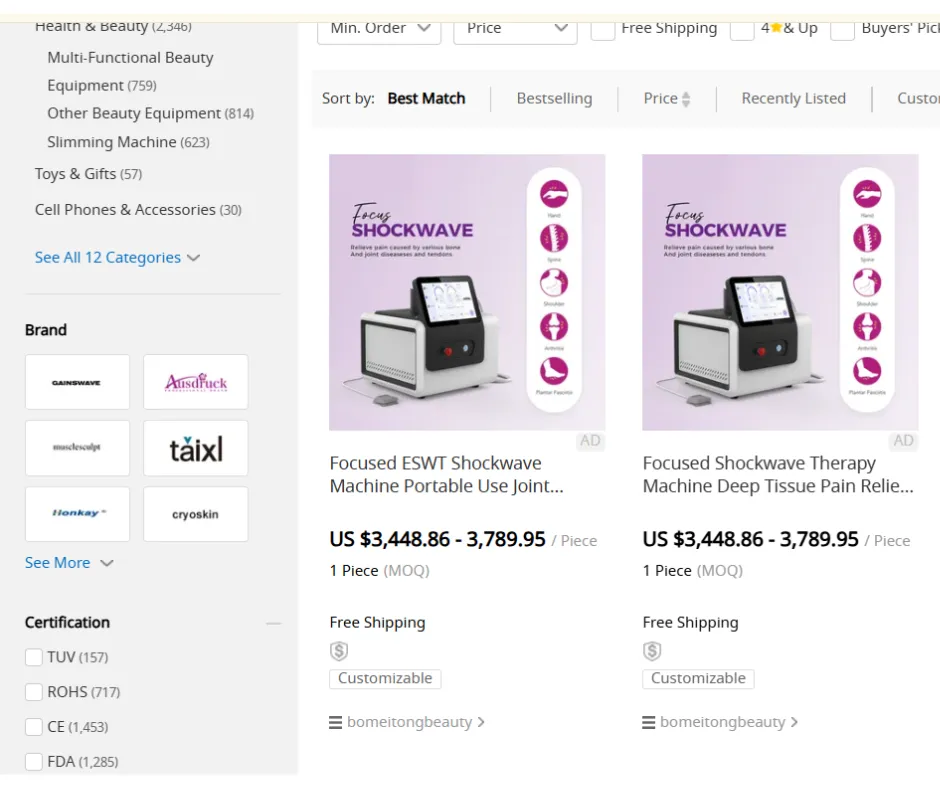940x788 pixels.
Task: Check the ROHS certification box
Action: coord(34,692)
